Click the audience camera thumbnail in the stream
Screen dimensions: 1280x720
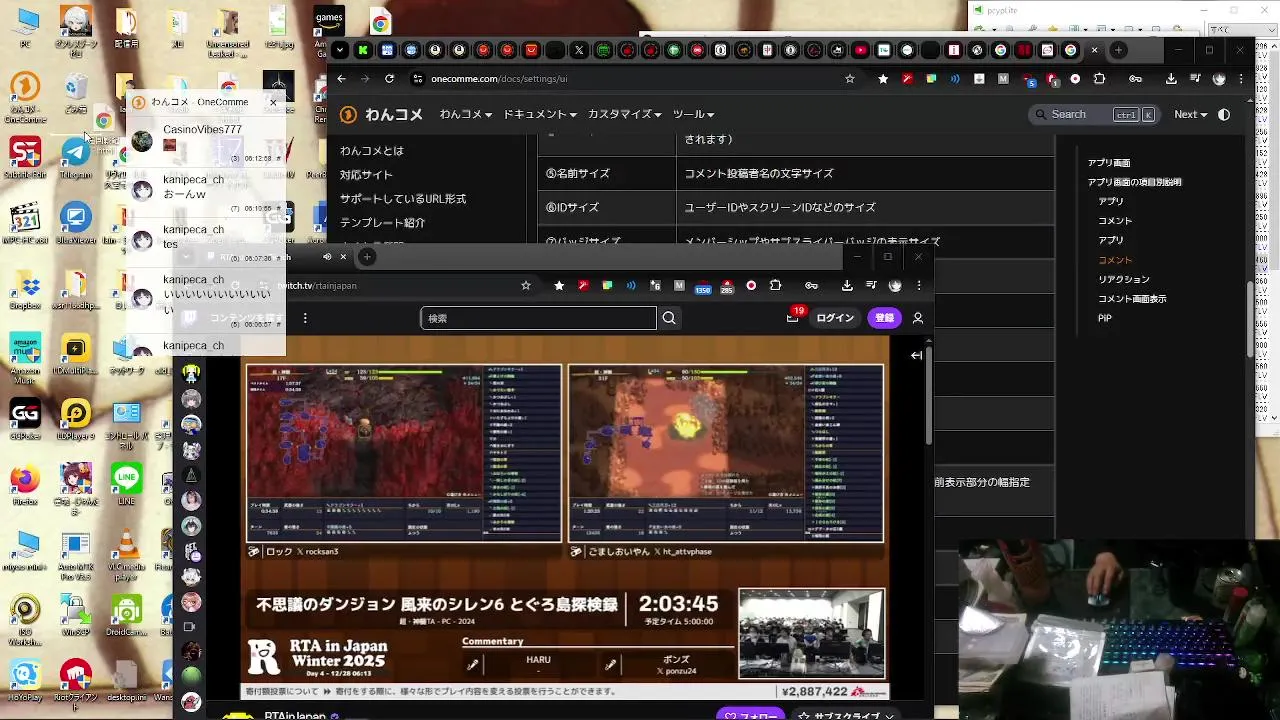point(811,633)
